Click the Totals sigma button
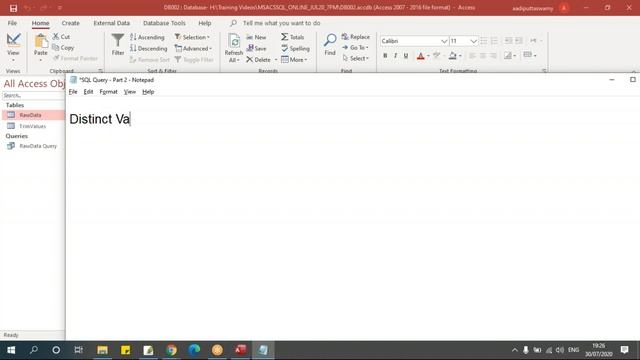Image resolution: width=640 pixels, height=360 pixels. point(293,37)
